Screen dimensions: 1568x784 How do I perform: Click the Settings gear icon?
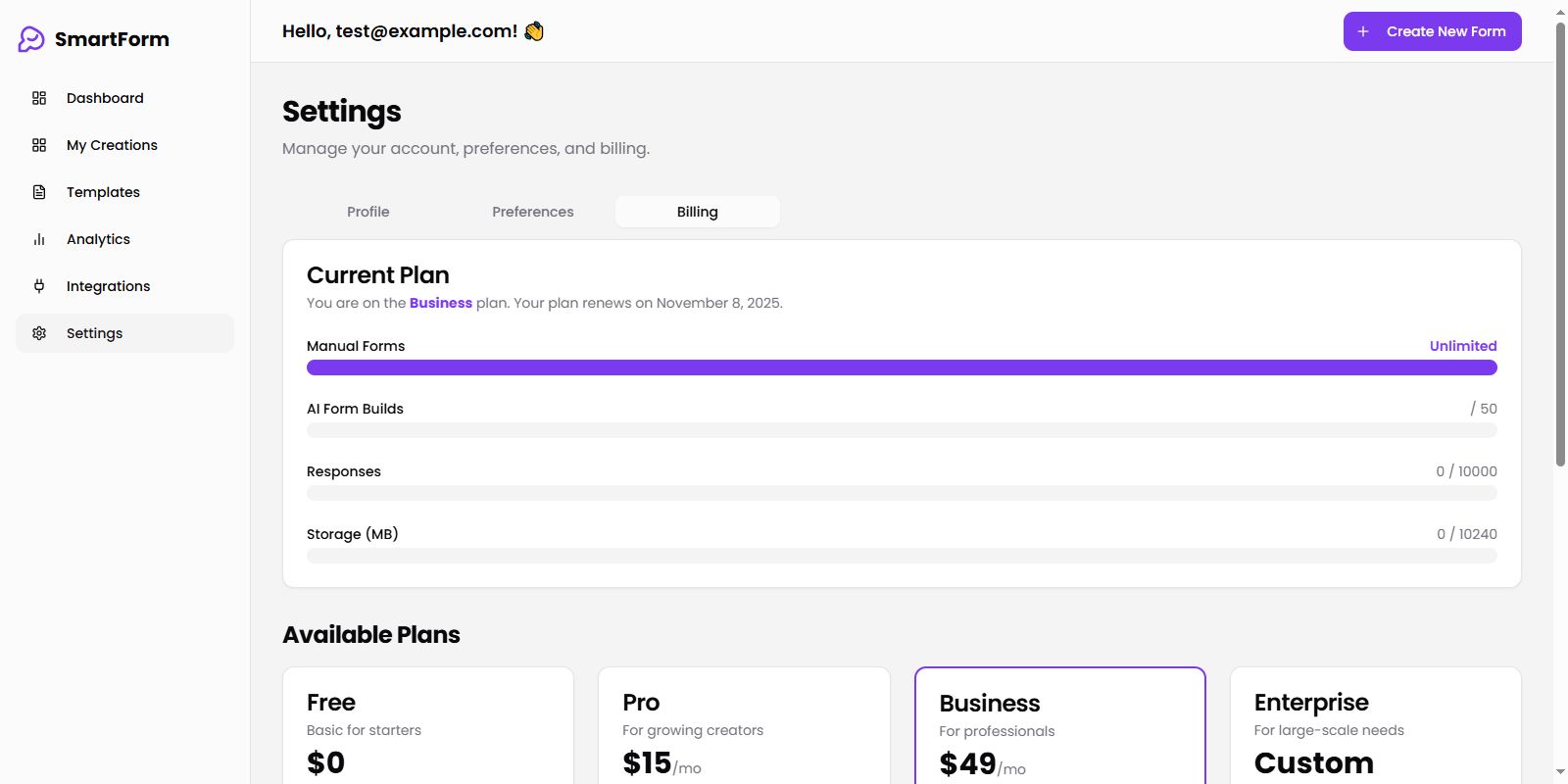[39, 333]
